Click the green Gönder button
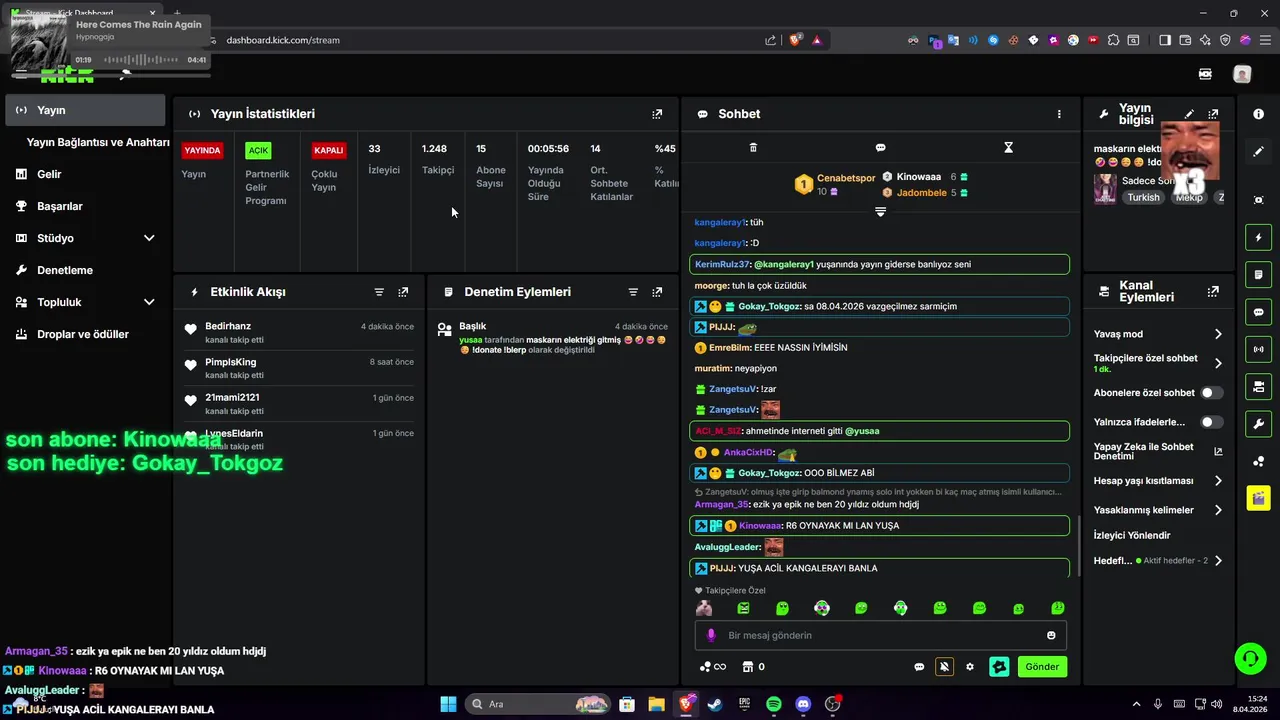The image size is (1280, 720). click(x=1042, y=667)
